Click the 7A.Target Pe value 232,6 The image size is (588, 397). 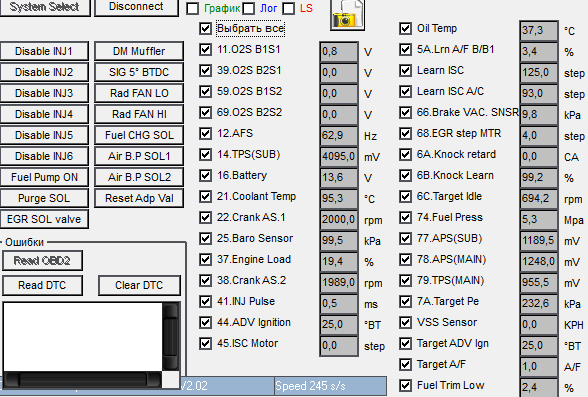[539, 303]
